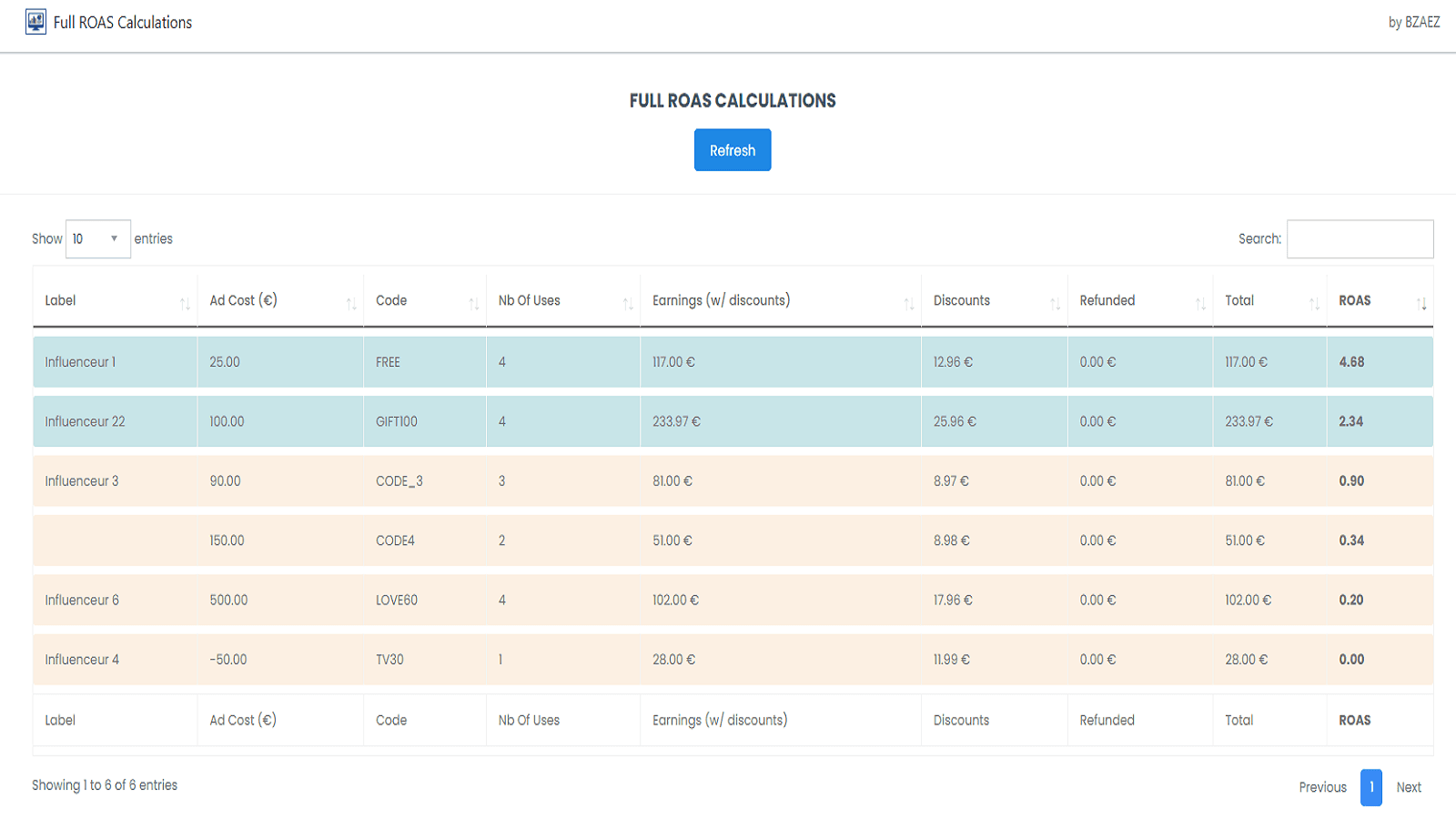This screenshot has width=1456, height=819.
Task: Click inside the Search input field
Action: coord(1360,239)
